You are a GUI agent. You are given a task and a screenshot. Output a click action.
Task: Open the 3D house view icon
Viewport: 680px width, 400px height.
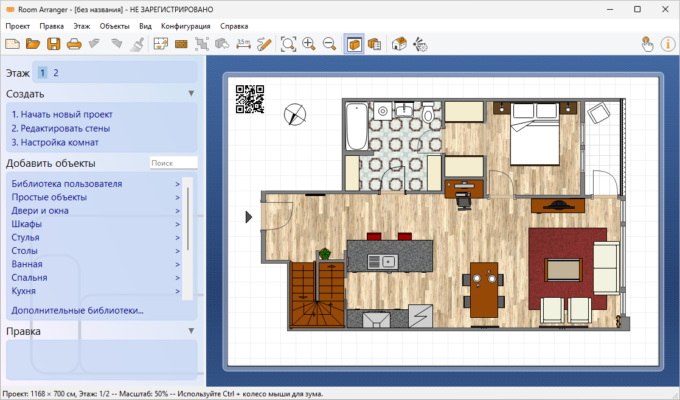[399, 44]
